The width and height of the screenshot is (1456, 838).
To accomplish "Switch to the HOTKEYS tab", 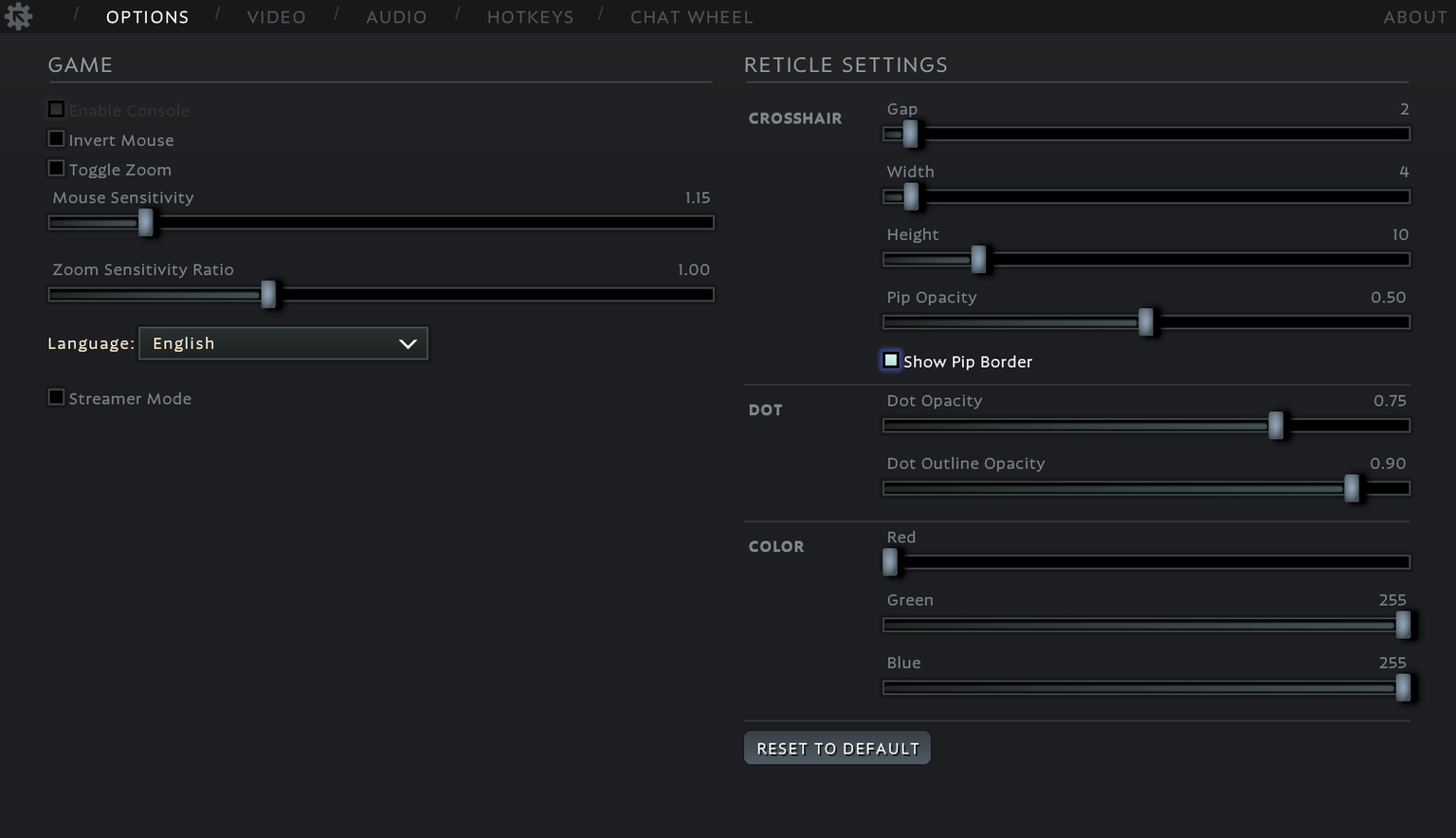I will point(530,16).
